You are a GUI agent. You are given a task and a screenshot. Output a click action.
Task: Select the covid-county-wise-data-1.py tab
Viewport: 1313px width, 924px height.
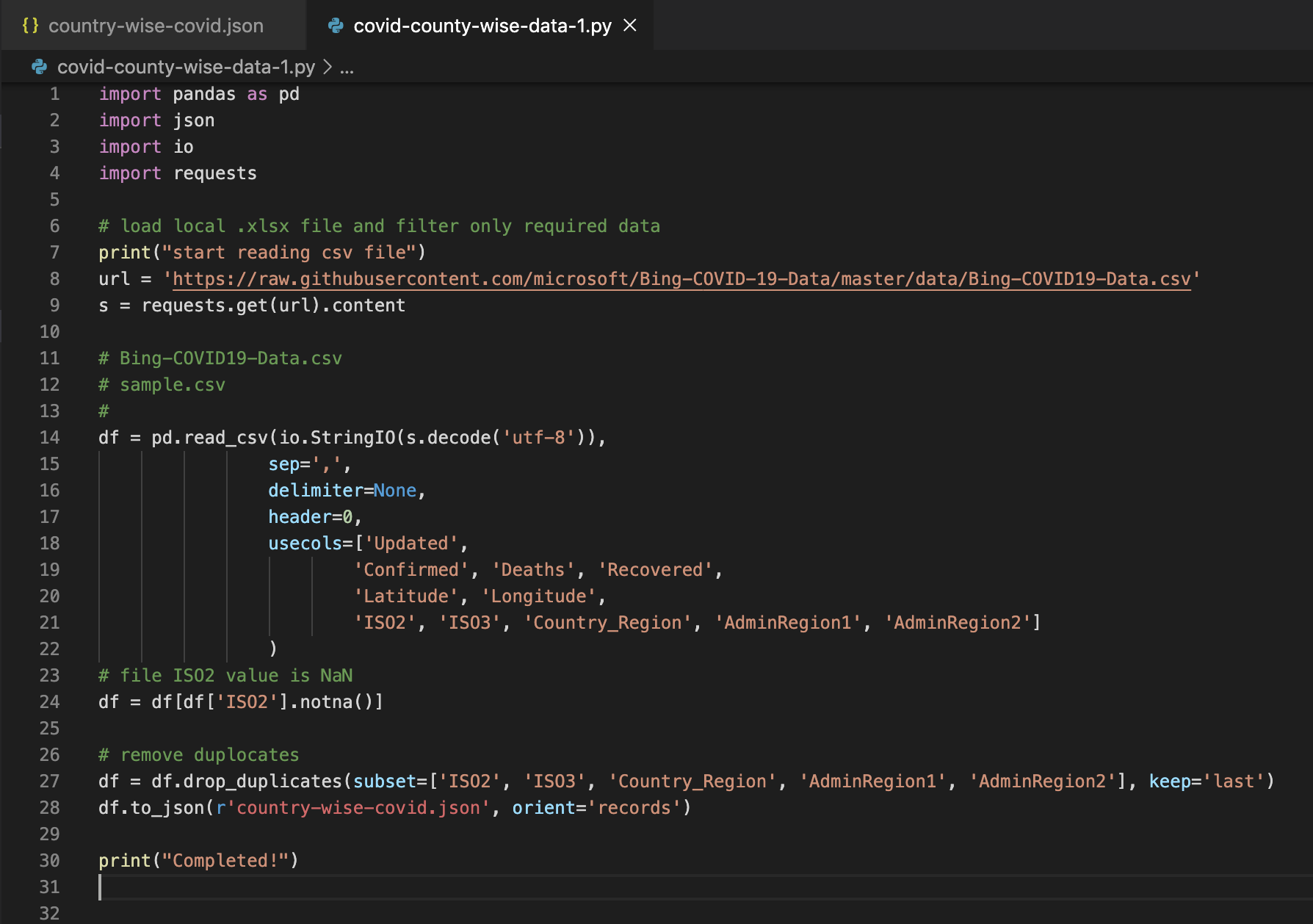tap(482, 26)
